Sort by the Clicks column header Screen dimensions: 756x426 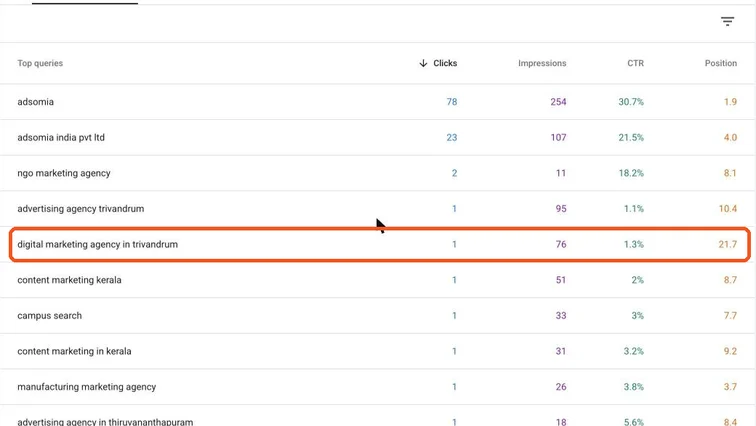(445, 63)
